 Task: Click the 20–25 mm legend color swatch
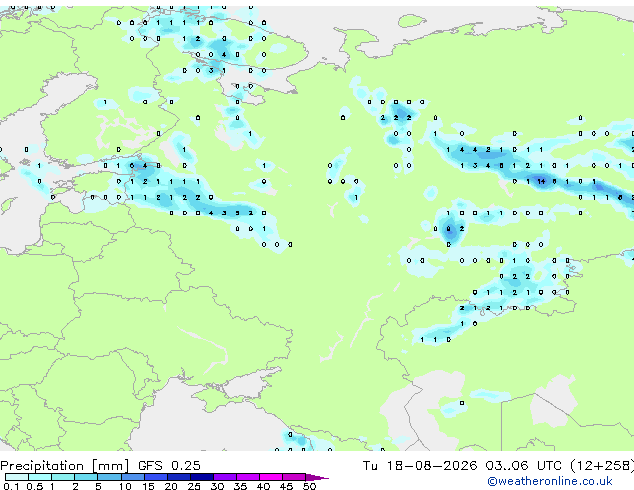tap(178, 477)
